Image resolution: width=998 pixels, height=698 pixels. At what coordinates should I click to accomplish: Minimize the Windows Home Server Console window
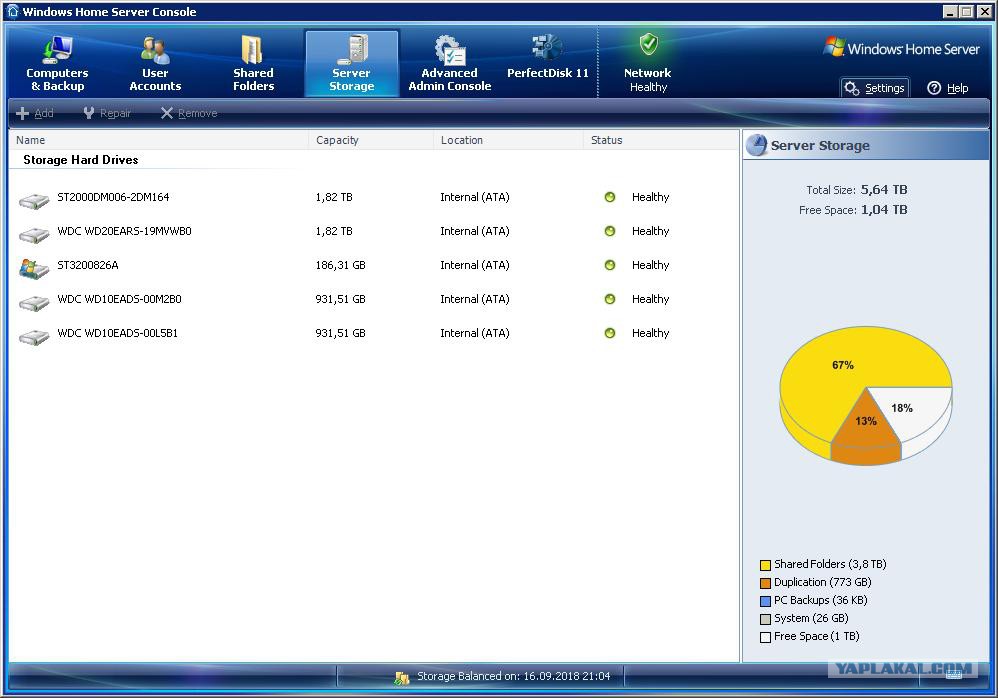click(950, 11)
